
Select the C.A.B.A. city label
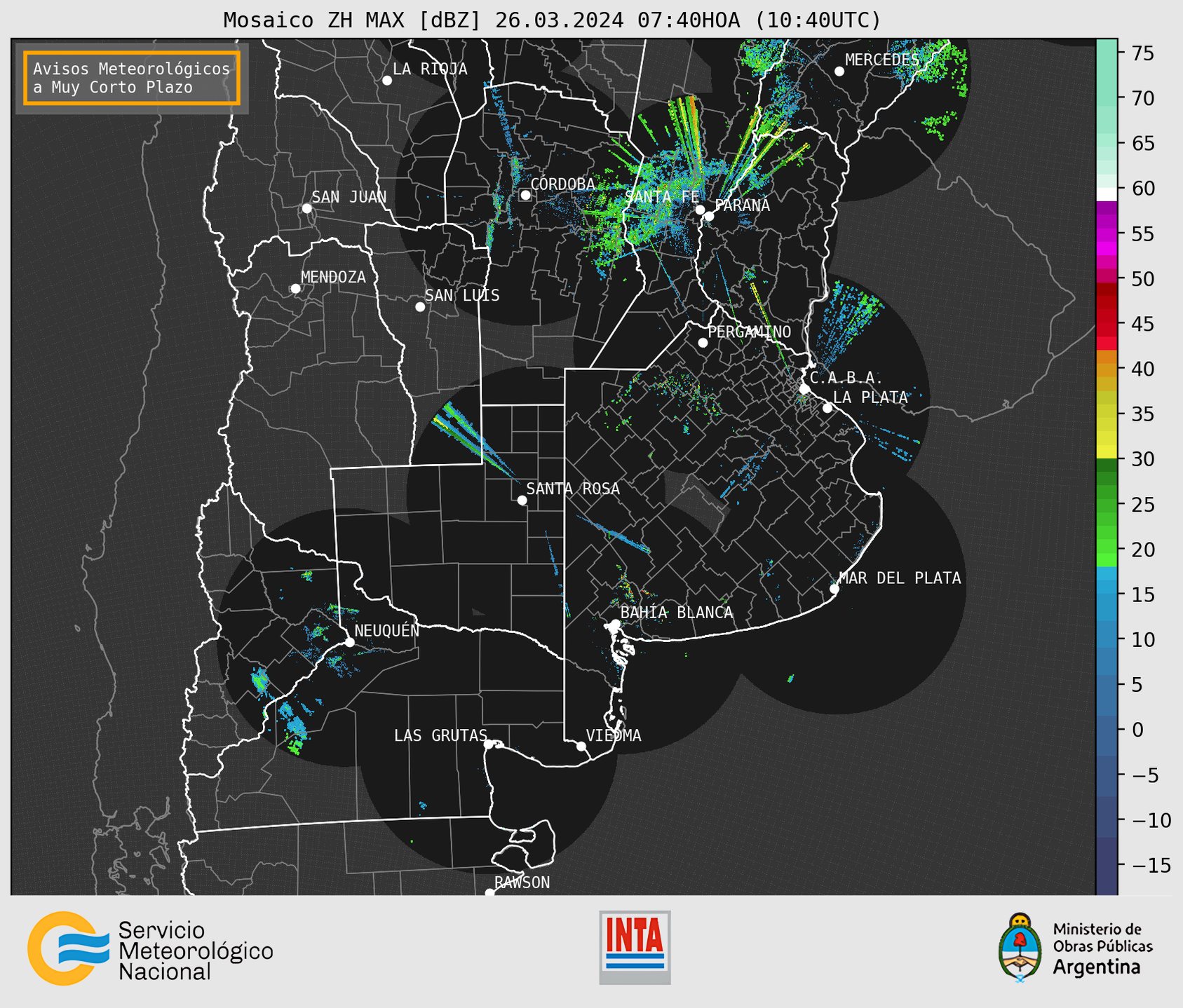(846, 379)
